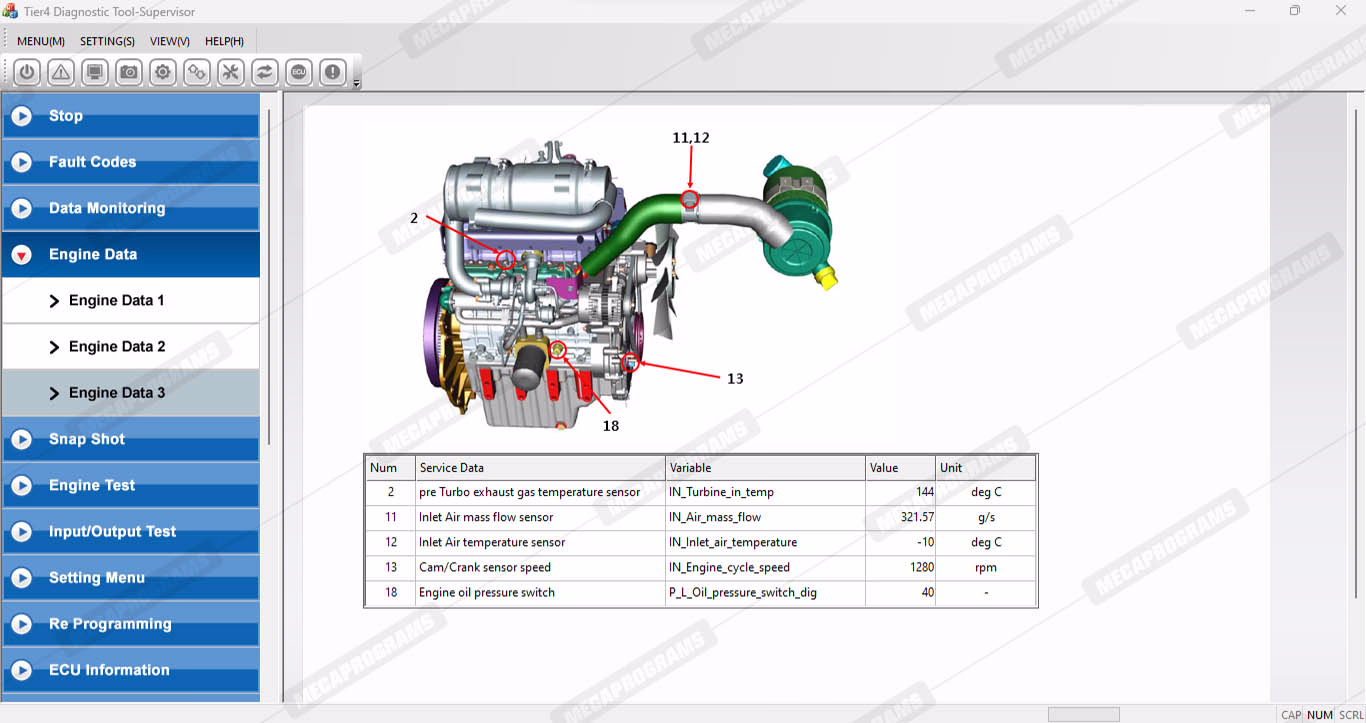
Task: Click the sidebar vertical scrollbar
Action: coord(269,275)
